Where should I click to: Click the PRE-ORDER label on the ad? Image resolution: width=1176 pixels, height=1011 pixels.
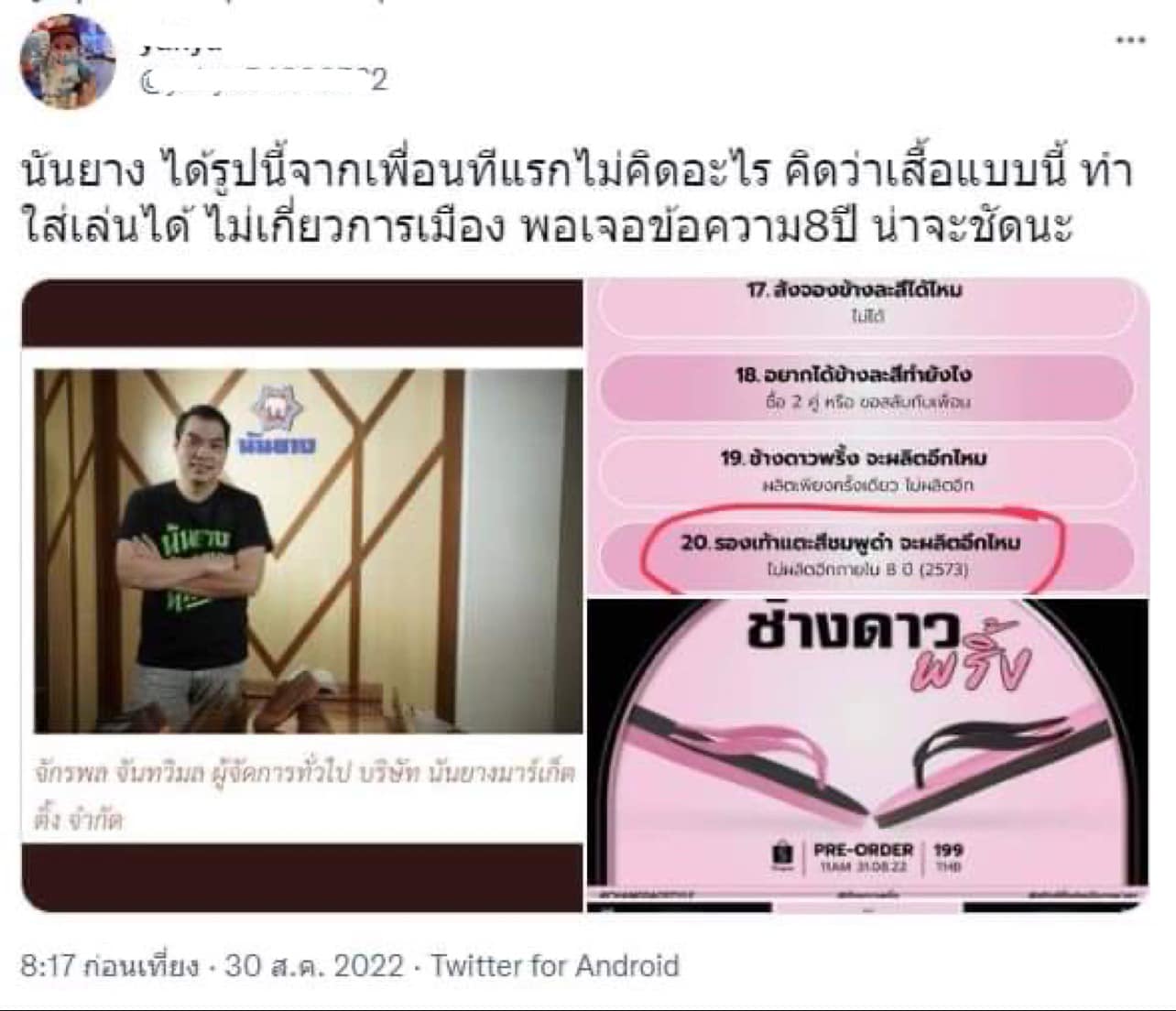pyautogui.click(x=863, y=850)
